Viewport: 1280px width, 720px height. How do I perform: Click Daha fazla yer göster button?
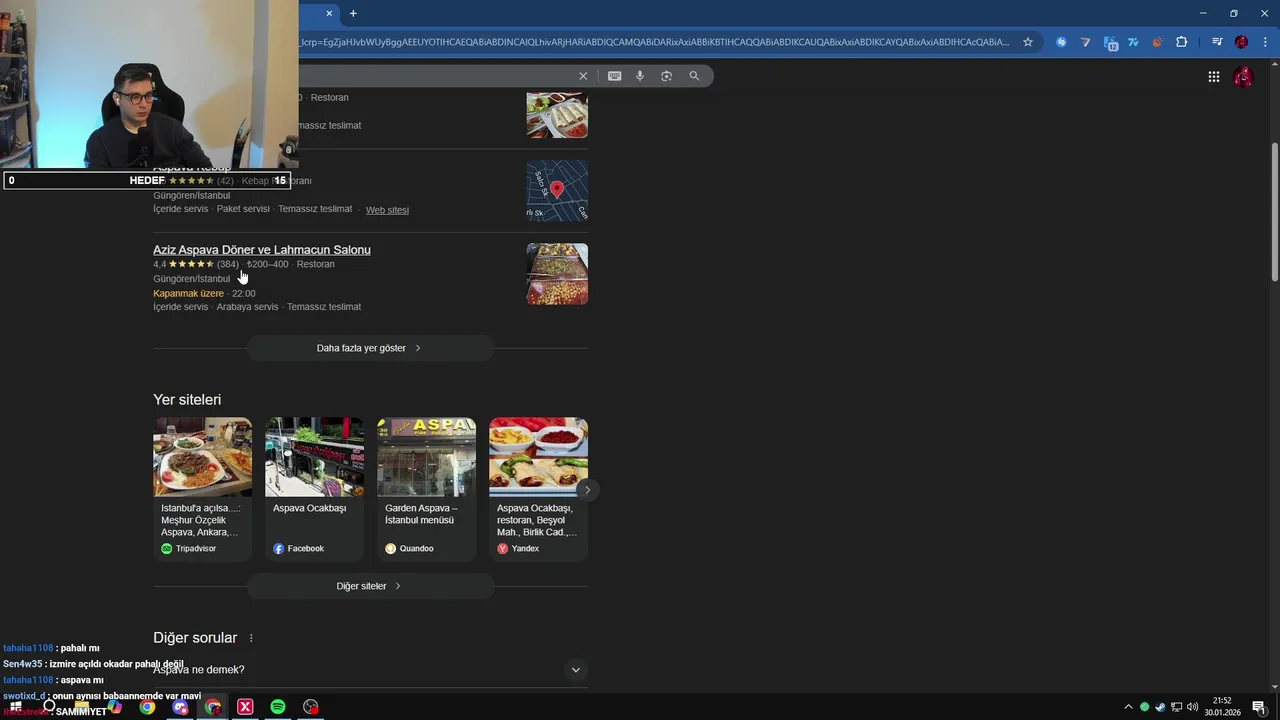point(369,348)
